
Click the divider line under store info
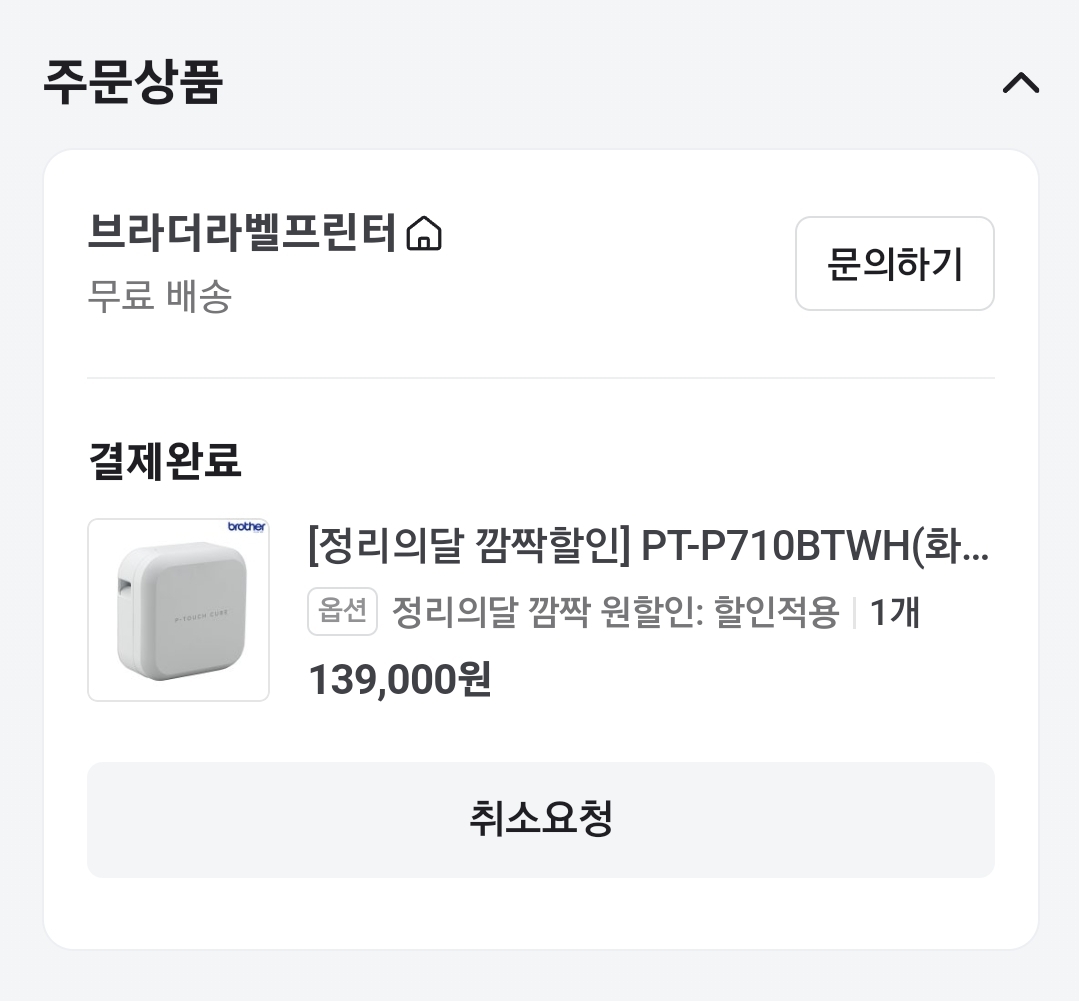pyautogui.click(x=540, y=378)
